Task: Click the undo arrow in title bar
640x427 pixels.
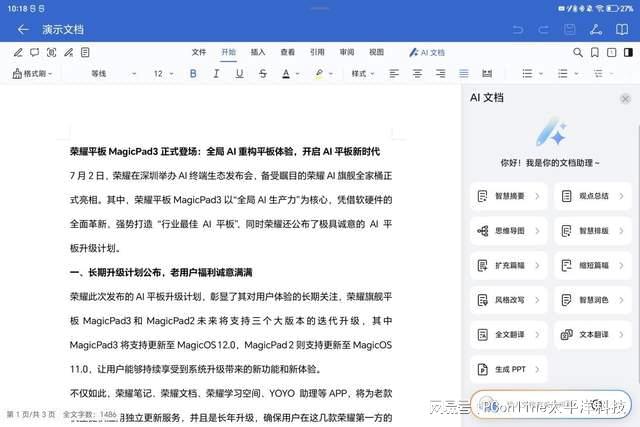Action: (518, 29)
